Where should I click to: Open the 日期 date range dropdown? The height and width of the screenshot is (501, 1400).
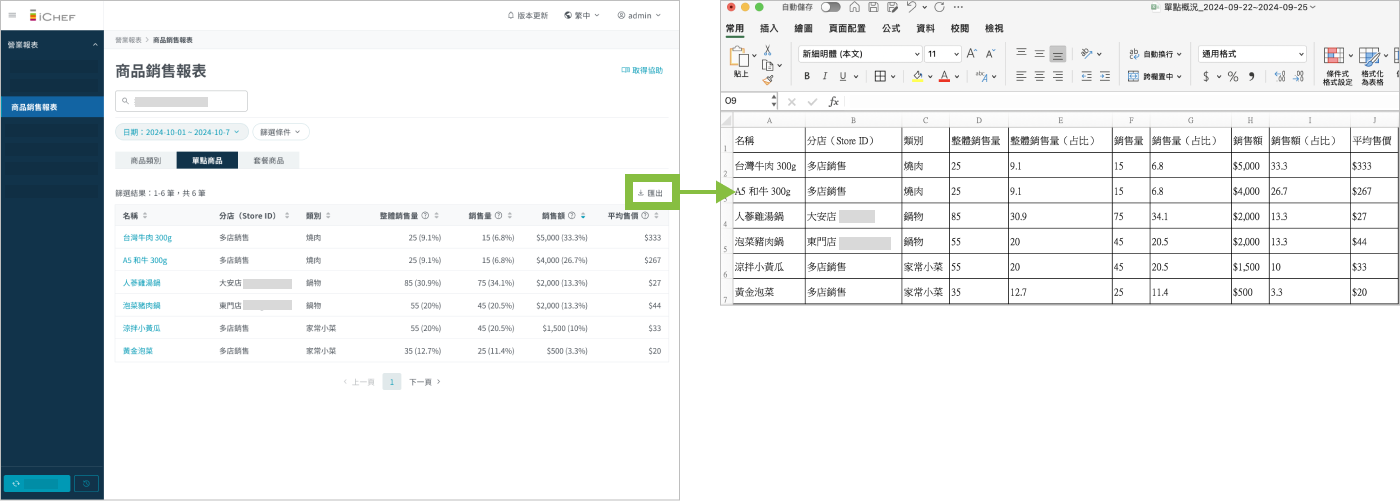(x=180, y=131)
